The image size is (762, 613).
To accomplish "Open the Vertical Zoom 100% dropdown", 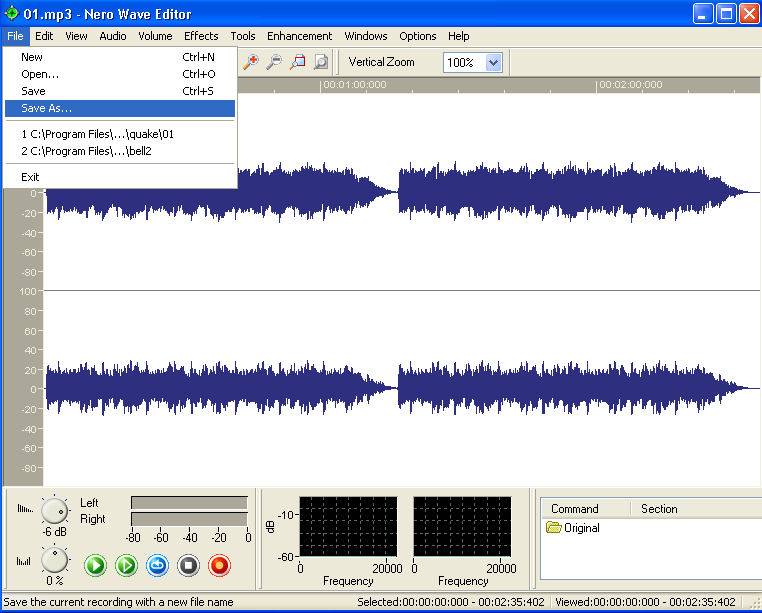I will (493, 62).
